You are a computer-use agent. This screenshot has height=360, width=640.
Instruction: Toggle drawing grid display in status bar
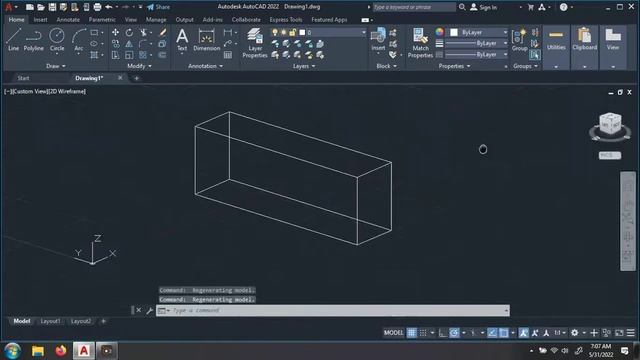coord(411,333)
